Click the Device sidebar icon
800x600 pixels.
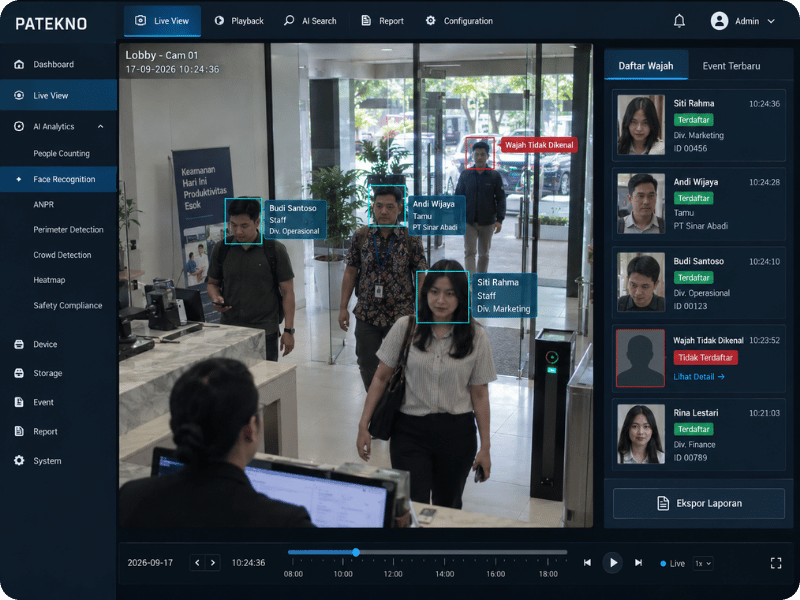[19, 344]
